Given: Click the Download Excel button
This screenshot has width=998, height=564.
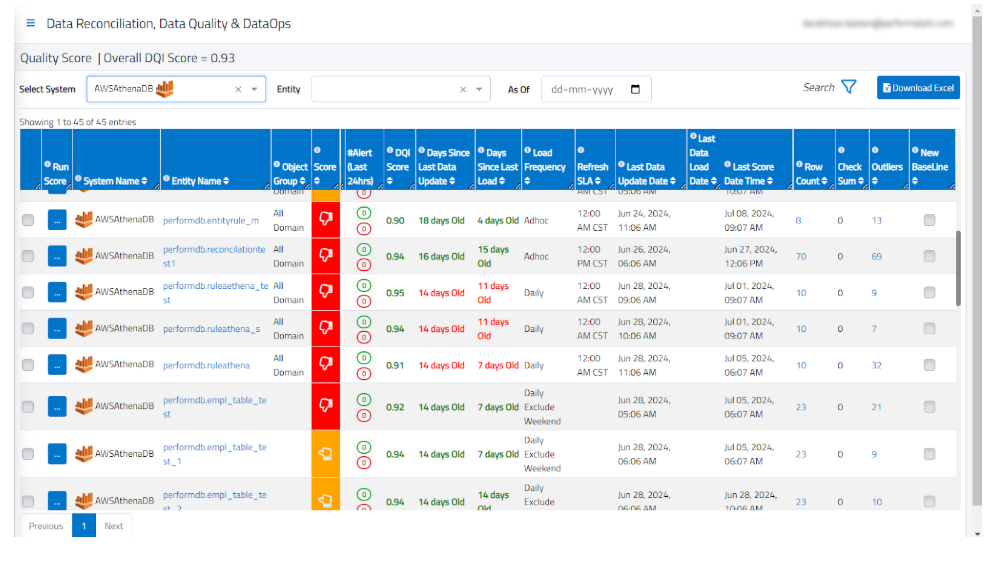Looking at the screenshot, I should pos(918,88).
